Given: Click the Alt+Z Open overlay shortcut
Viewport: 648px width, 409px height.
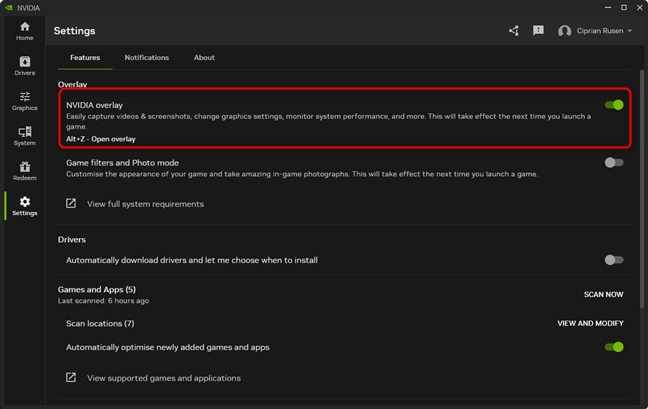Looking at the screenshot, I should click(x=101, y=139).
